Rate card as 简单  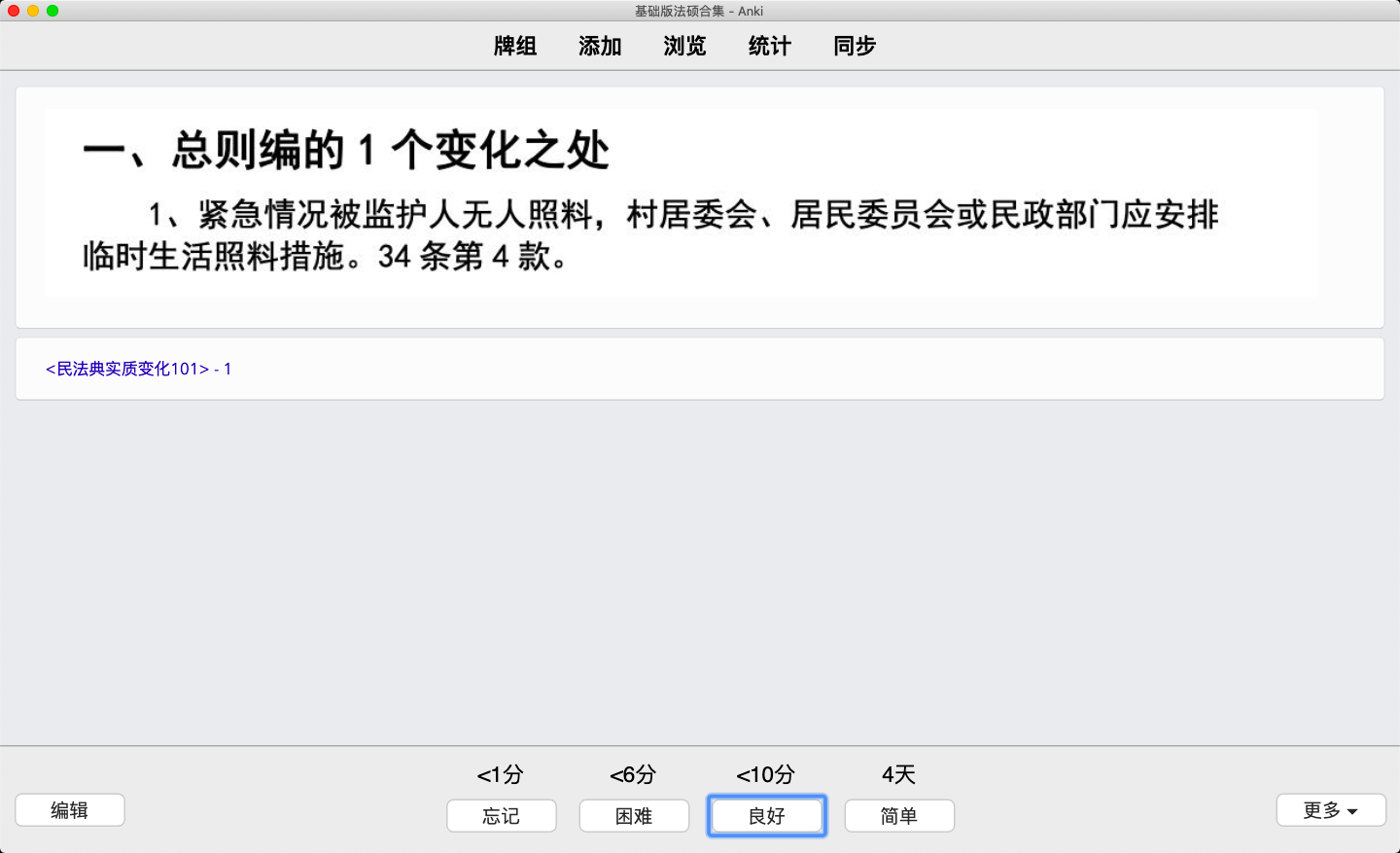pos(899,816)
